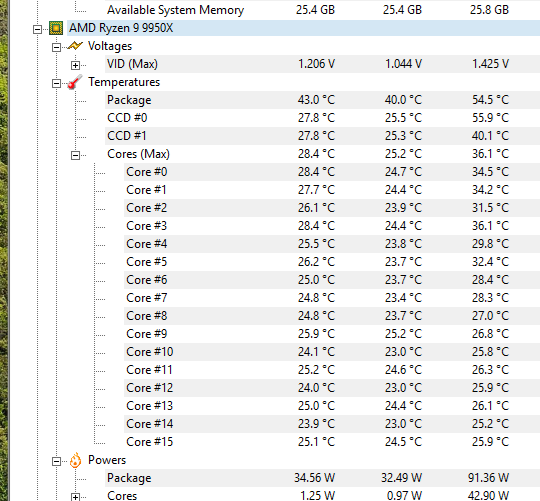Collapse the Voltages section

pyautogui.click(x=56, y=48)
